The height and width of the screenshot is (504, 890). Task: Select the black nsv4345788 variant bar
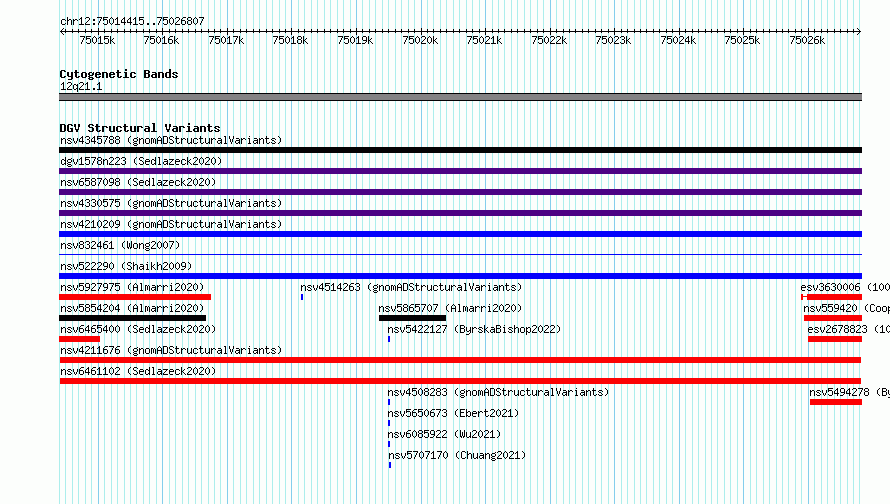tap(460, 150)
